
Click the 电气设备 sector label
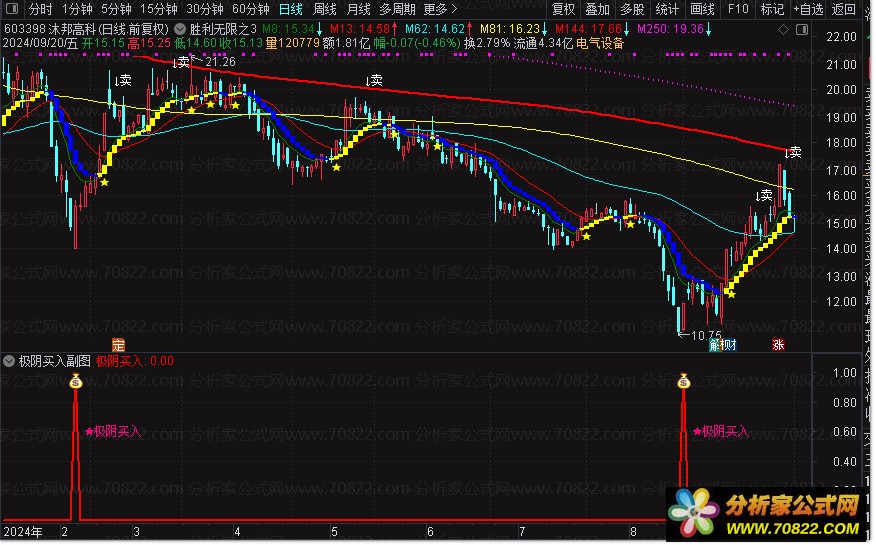[600, 44]
